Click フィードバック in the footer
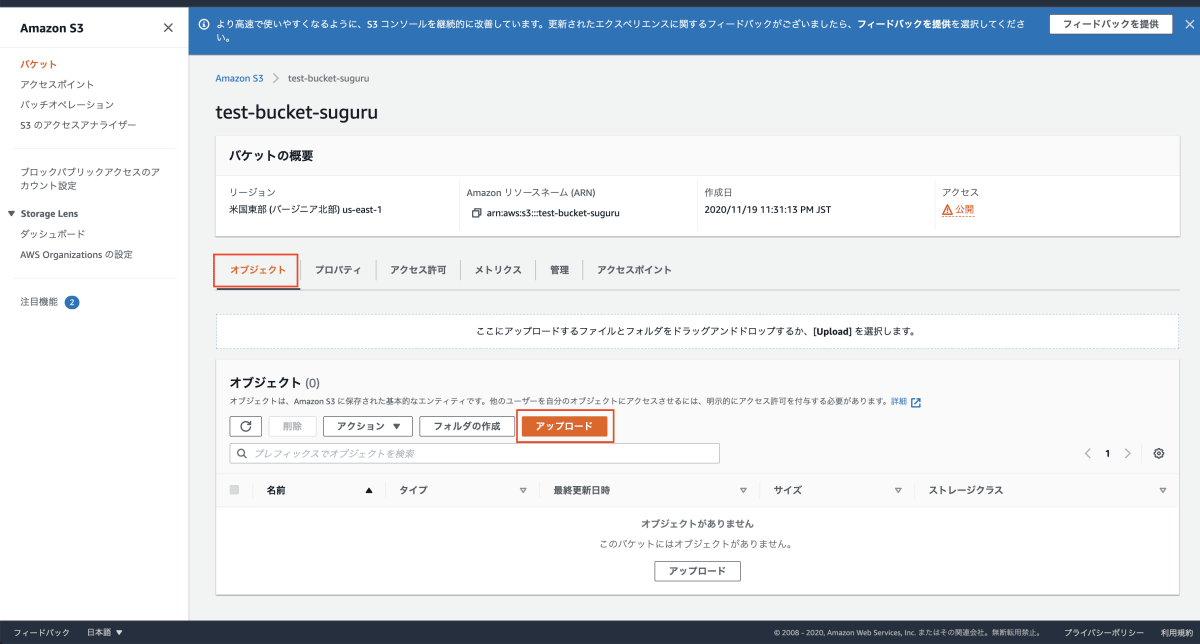The height and width of the screenshot is (644, 1200). pyautogui.click(x=42, y=632)
